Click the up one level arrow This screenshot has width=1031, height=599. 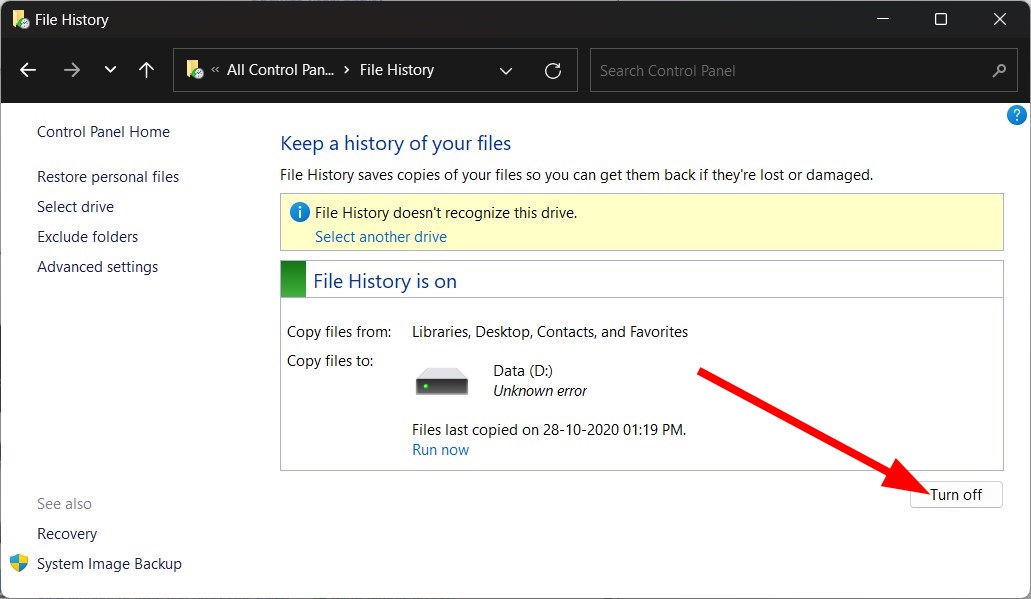pos(146,70)
